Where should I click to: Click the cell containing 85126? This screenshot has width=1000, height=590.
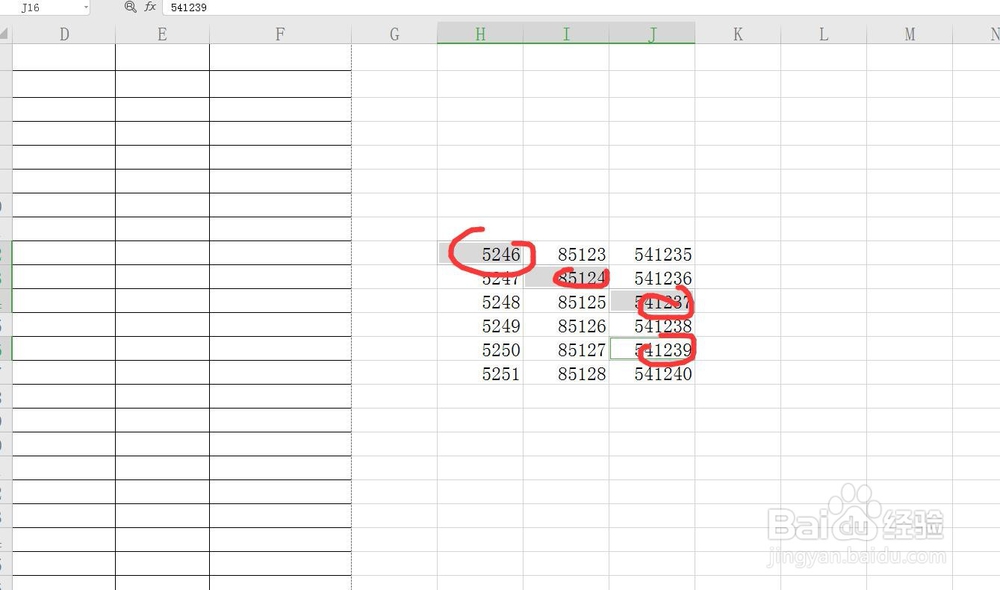(566, 325)
